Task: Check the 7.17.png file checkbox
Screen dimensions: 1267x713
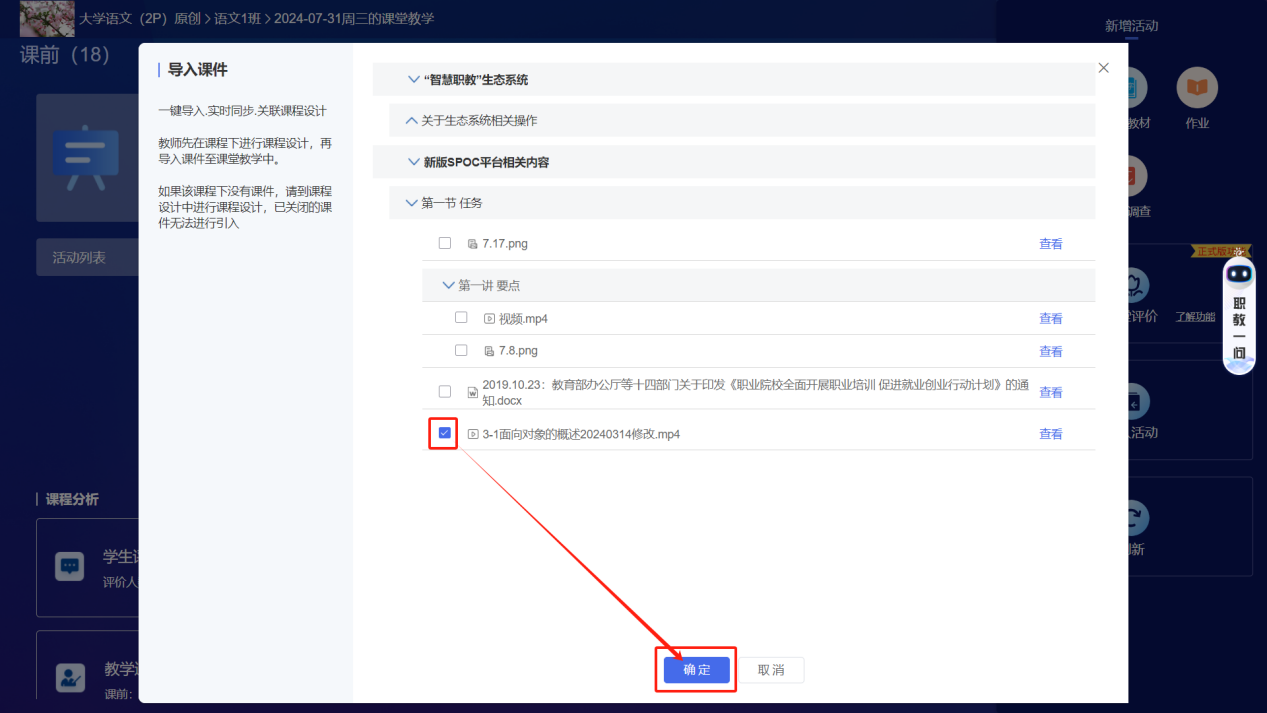Action: (445, 243)
